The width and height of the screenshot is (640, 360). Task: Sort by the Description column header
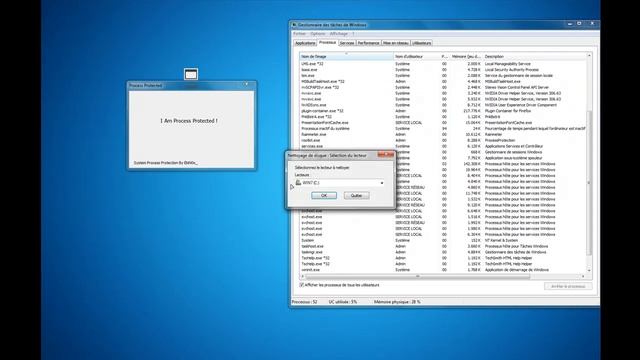534,56
